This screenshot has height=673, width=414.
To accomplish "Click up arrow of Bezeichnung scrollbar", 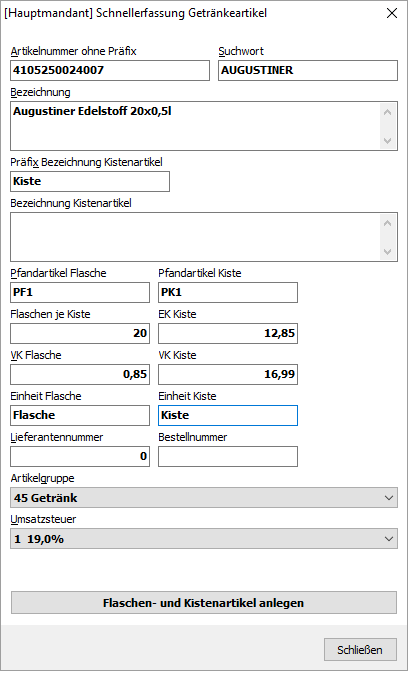I will coord(387,112).
